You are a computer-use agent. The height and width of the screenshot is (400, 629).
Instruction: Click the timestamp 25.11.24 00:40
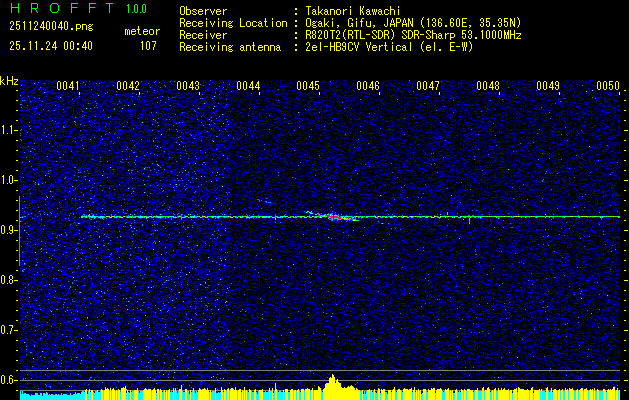[x=51, y=46]
